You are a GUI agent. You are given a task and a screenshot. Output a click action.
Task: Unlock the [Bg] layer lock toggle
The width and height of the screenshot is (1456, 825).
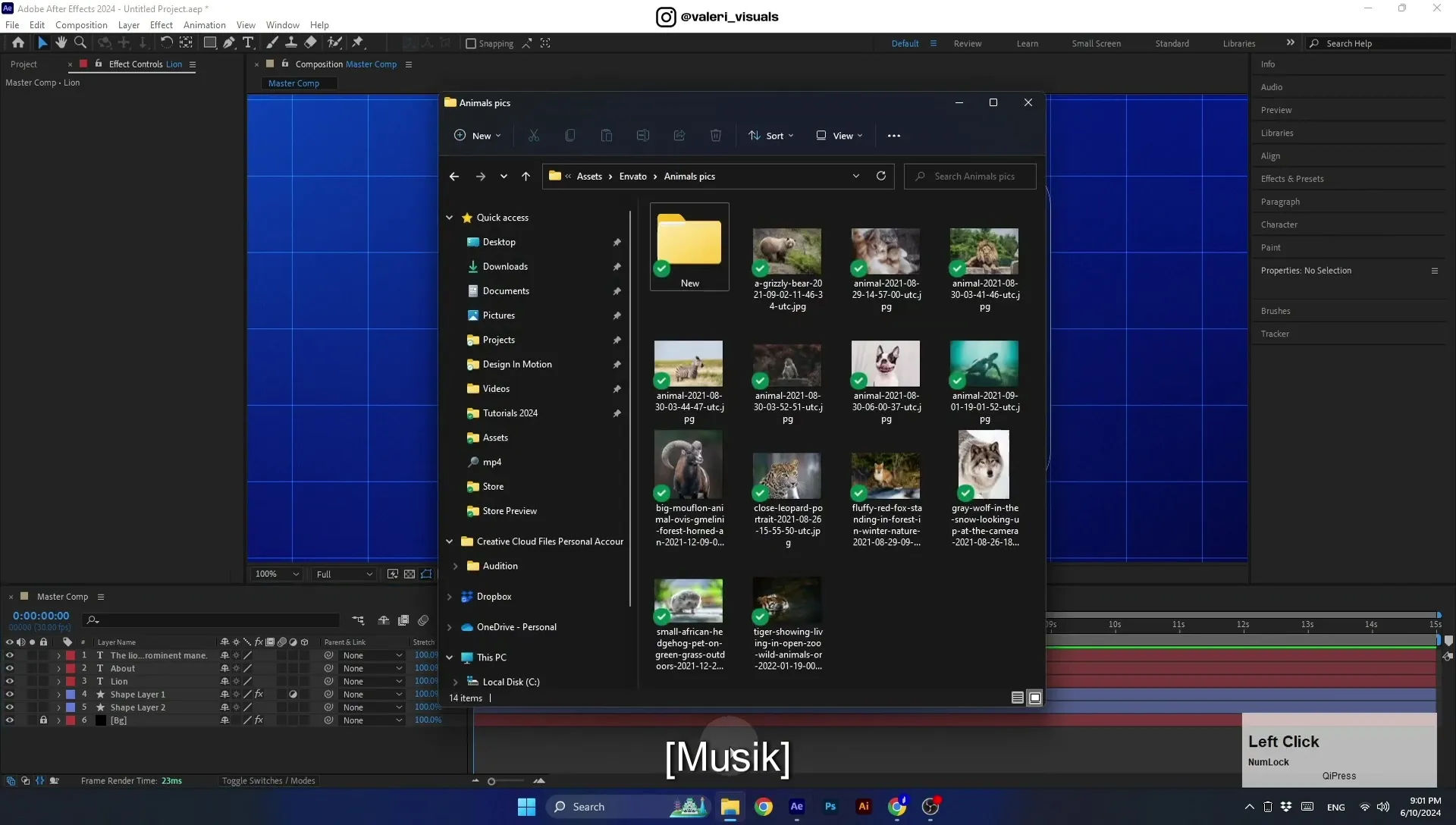click(43, 720)
